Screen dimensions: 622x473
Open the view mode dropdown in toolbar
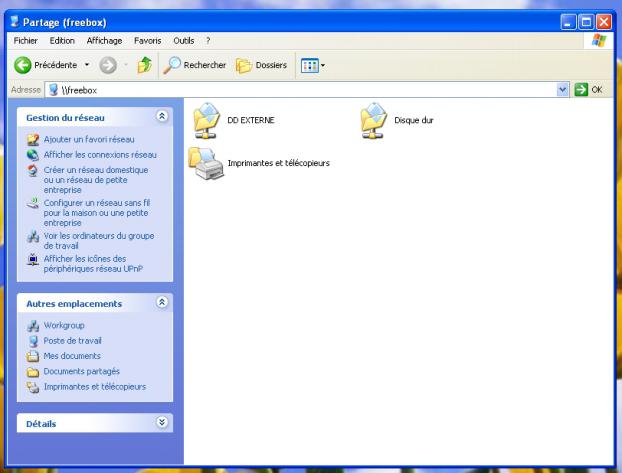315,65
